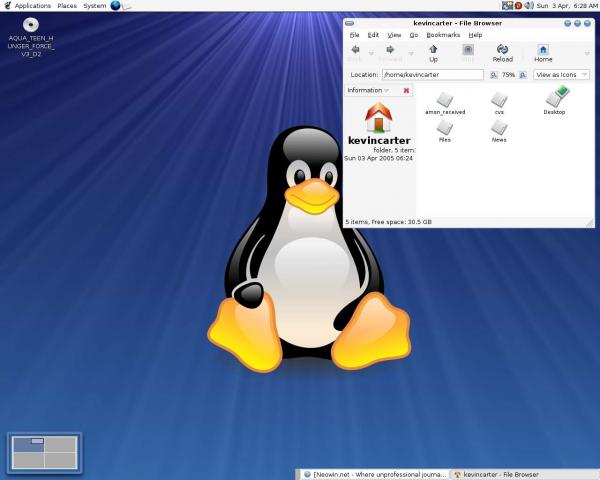
Task: Reload the current folder
Action: 502,52
